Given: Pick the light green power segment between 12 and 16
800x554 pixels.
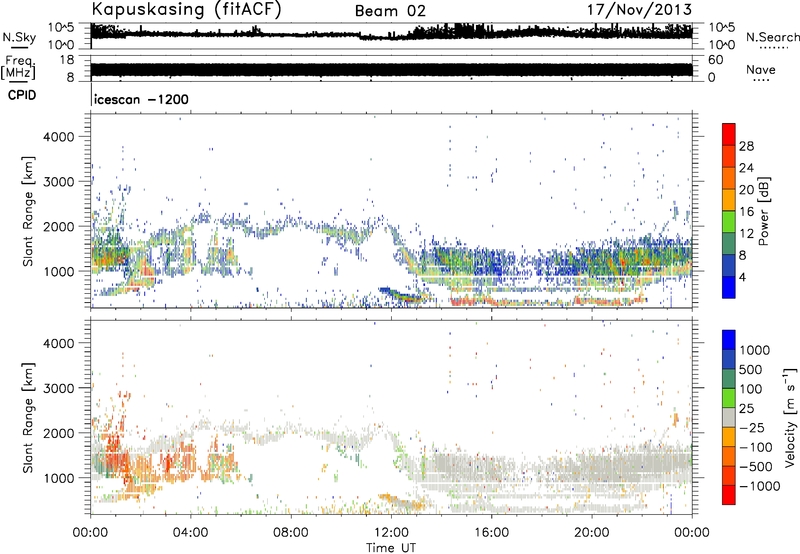Looking at the screenshot, I should pyautogui.click(x=729, y=222).
